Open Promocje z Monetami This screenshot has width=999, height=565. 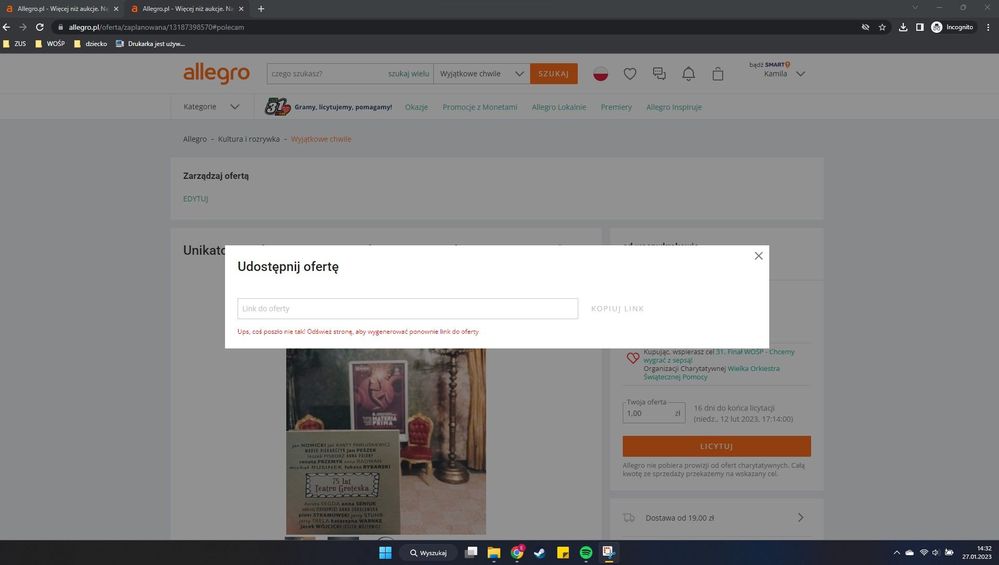coord(480,107)
